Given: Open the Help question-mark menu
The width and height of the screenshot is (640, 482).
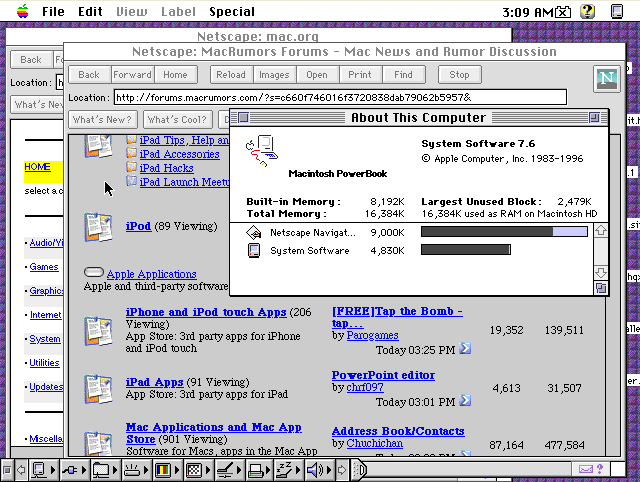Looking at the screenshot, I should pyautogui.click(x=587, y=11).
